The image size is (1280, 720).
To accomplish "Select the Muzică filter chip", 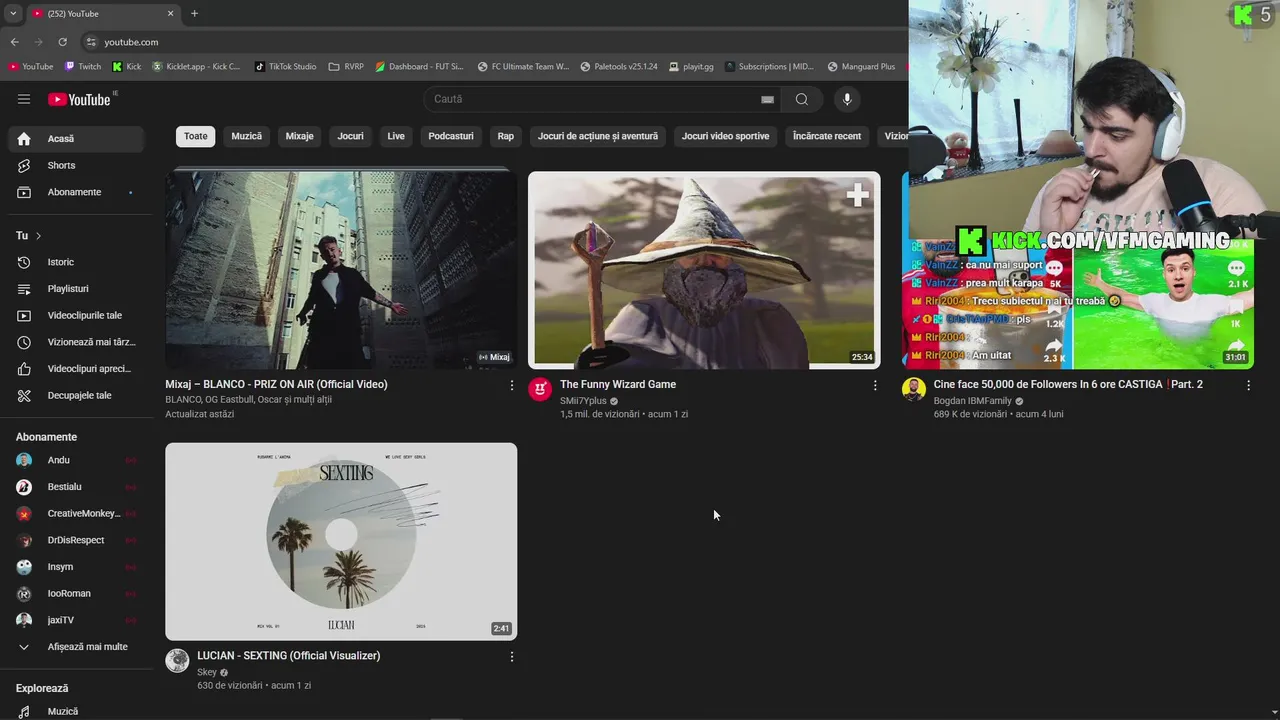I will pyautogui.click(x=247, y=136).
